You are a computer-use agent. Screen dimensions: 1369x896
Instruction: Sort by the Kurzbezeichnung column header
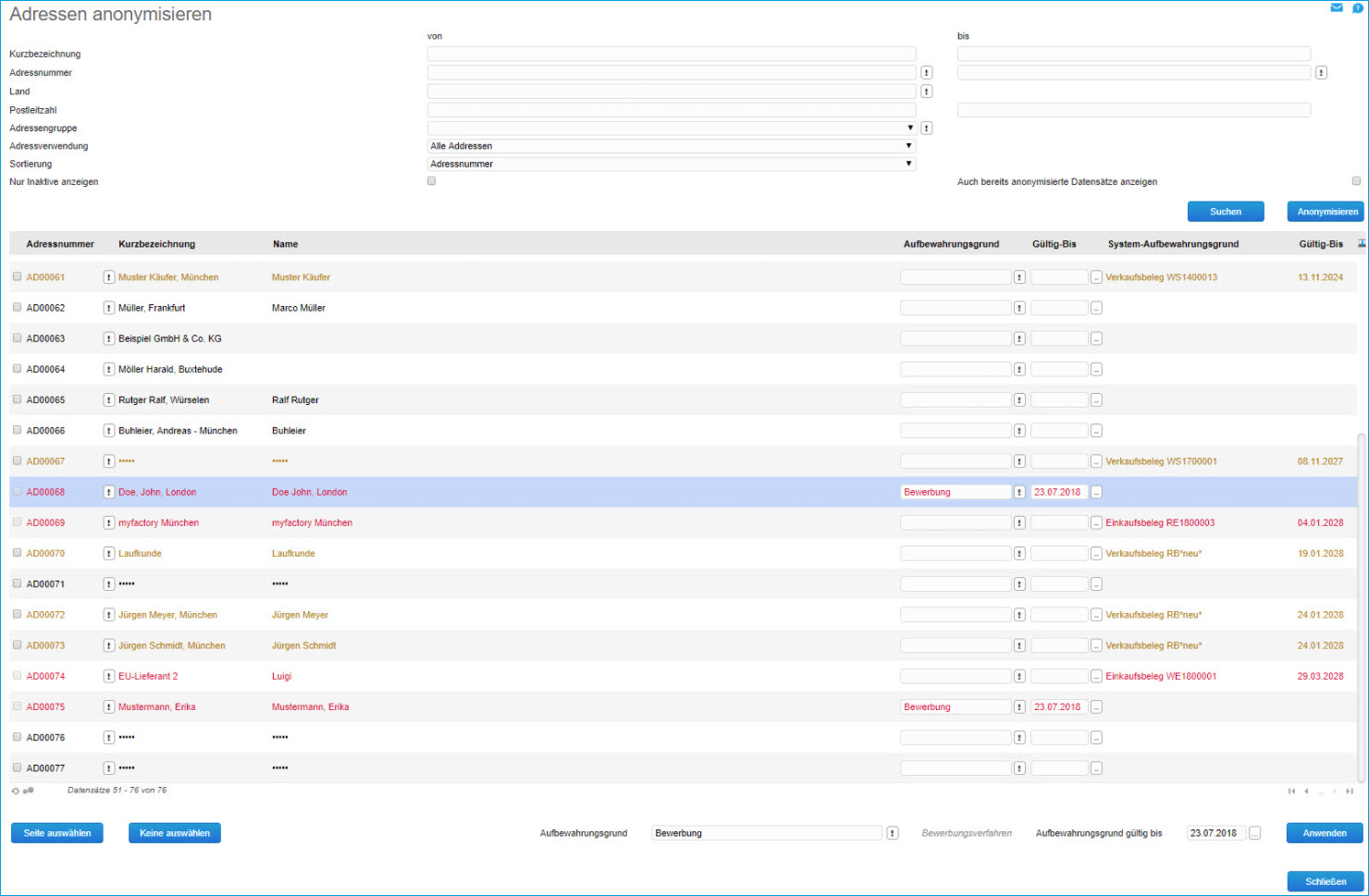tap(156, 244)
